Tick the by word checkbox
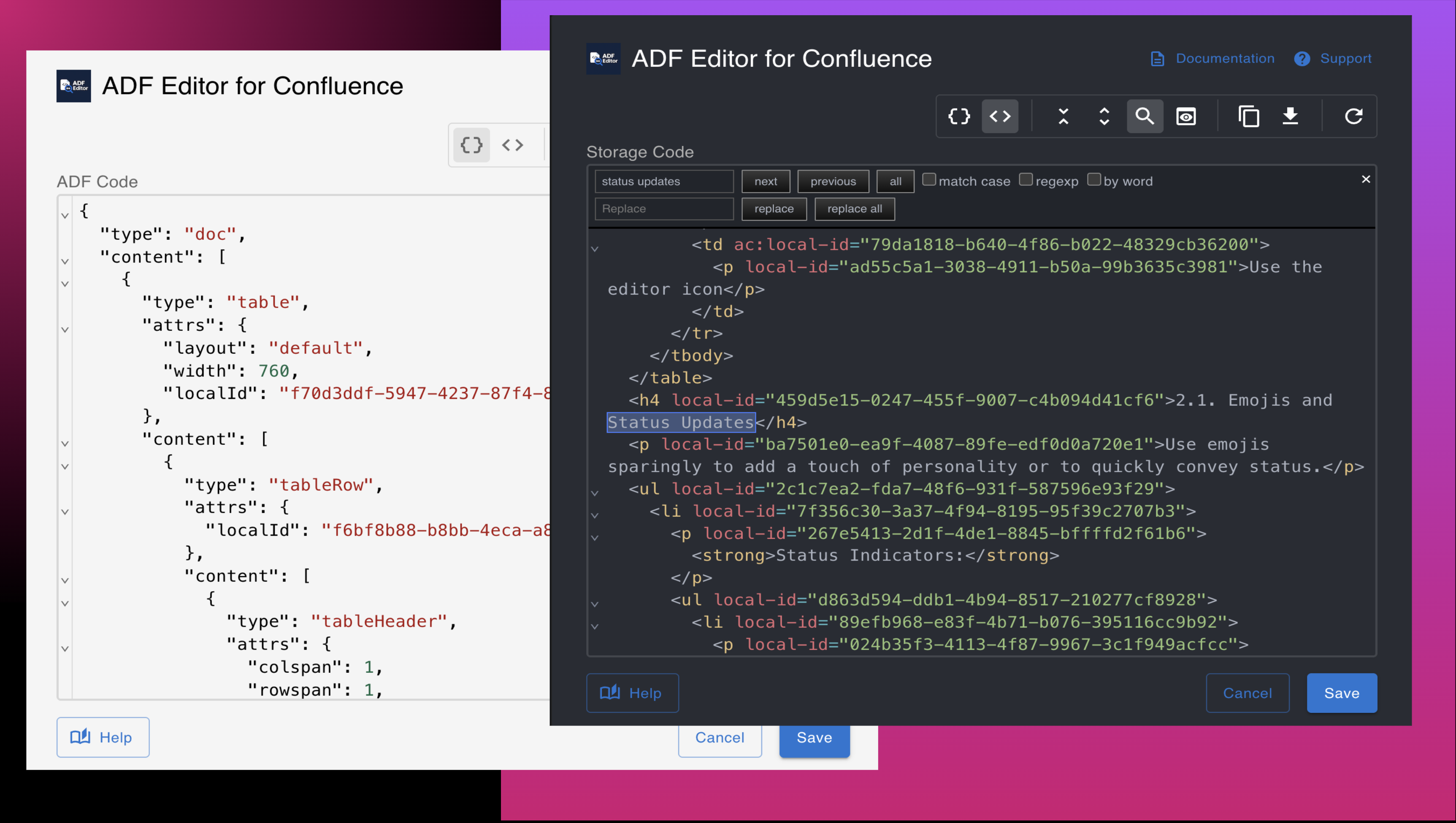1456x823 pixels. click(1094, 180)
